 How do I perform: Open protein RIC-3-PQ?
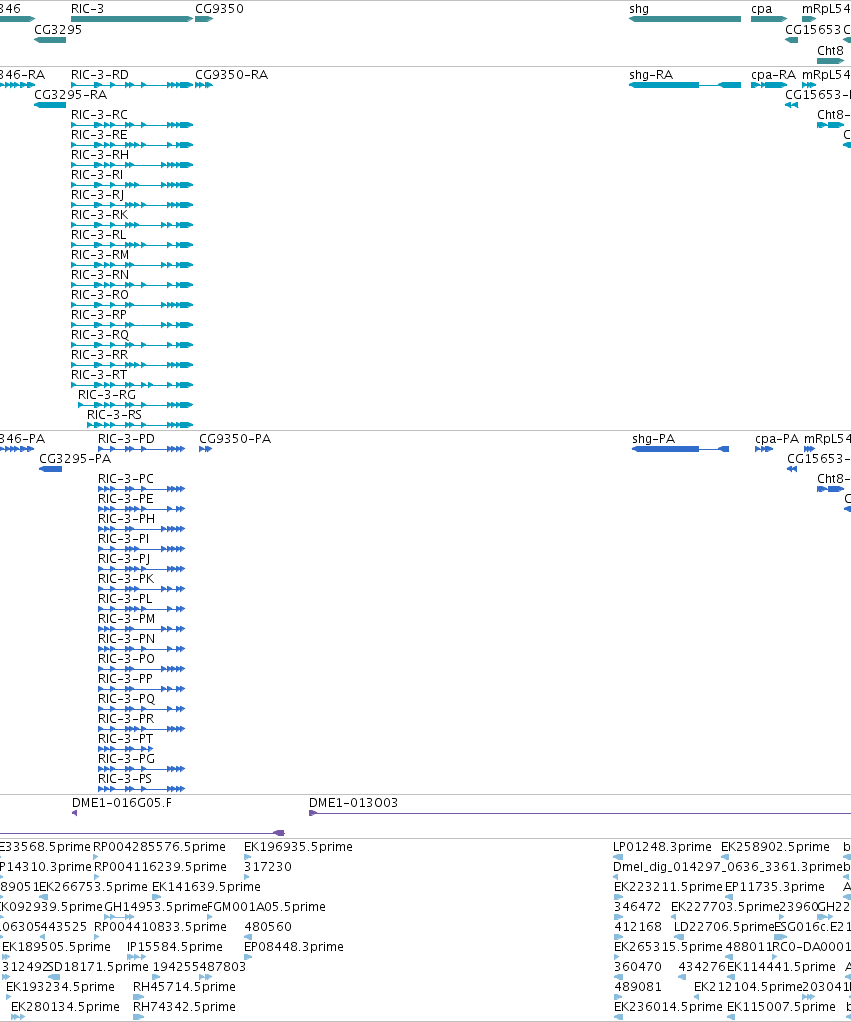tap(126, 698)
